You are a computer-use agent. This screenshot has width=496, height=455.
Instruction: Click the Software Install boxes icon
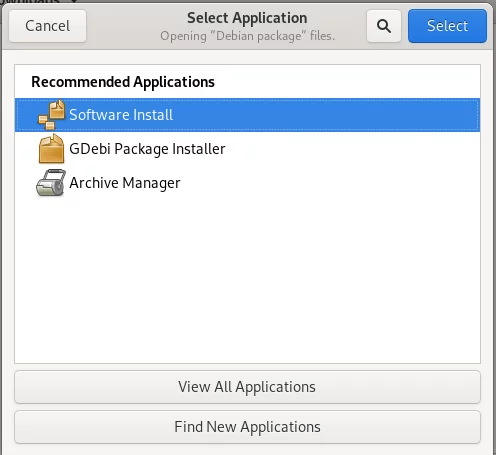pos(51,115)
